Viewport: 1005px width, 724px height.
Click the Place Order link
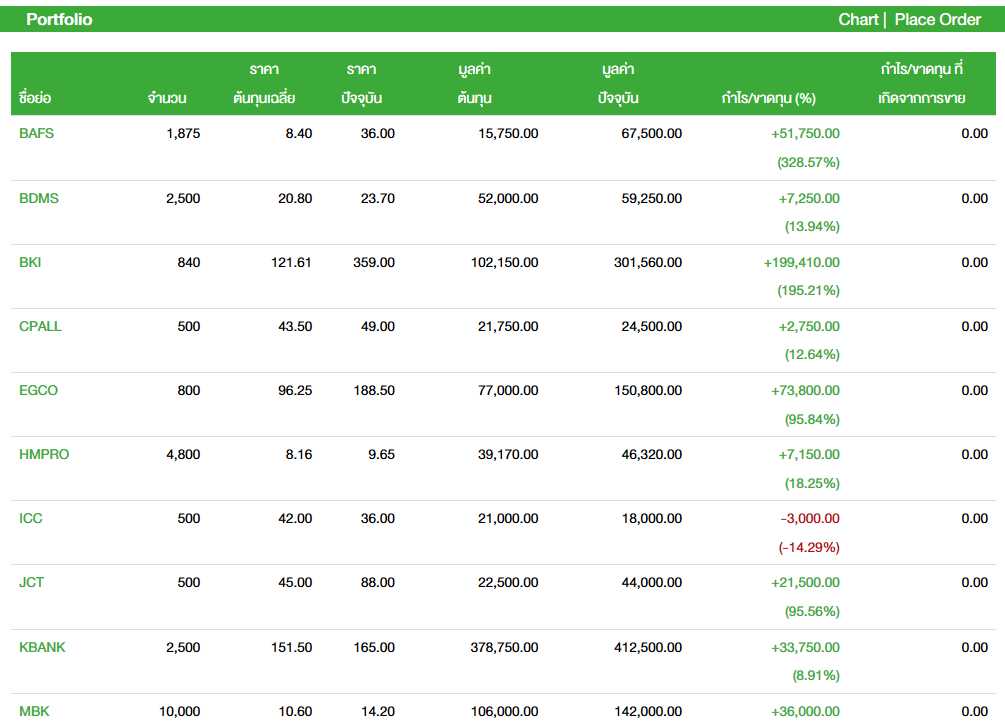(937, 19)
